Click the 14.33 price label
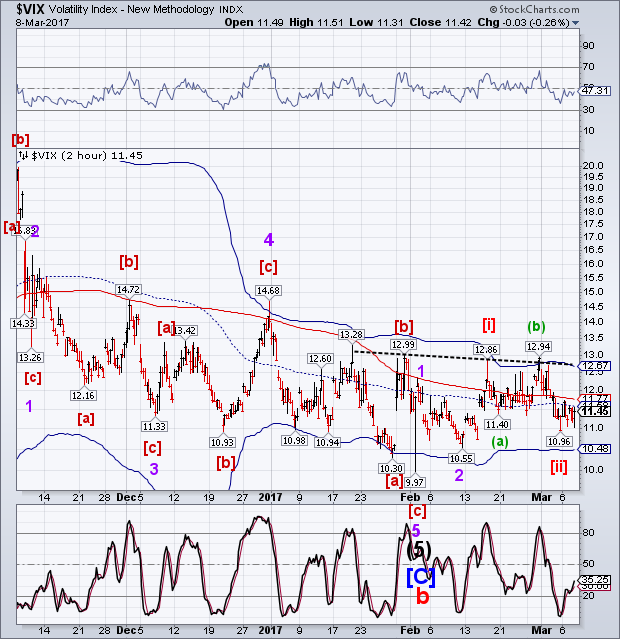Viewport: 620px width, 639px height. click(24, 323)
